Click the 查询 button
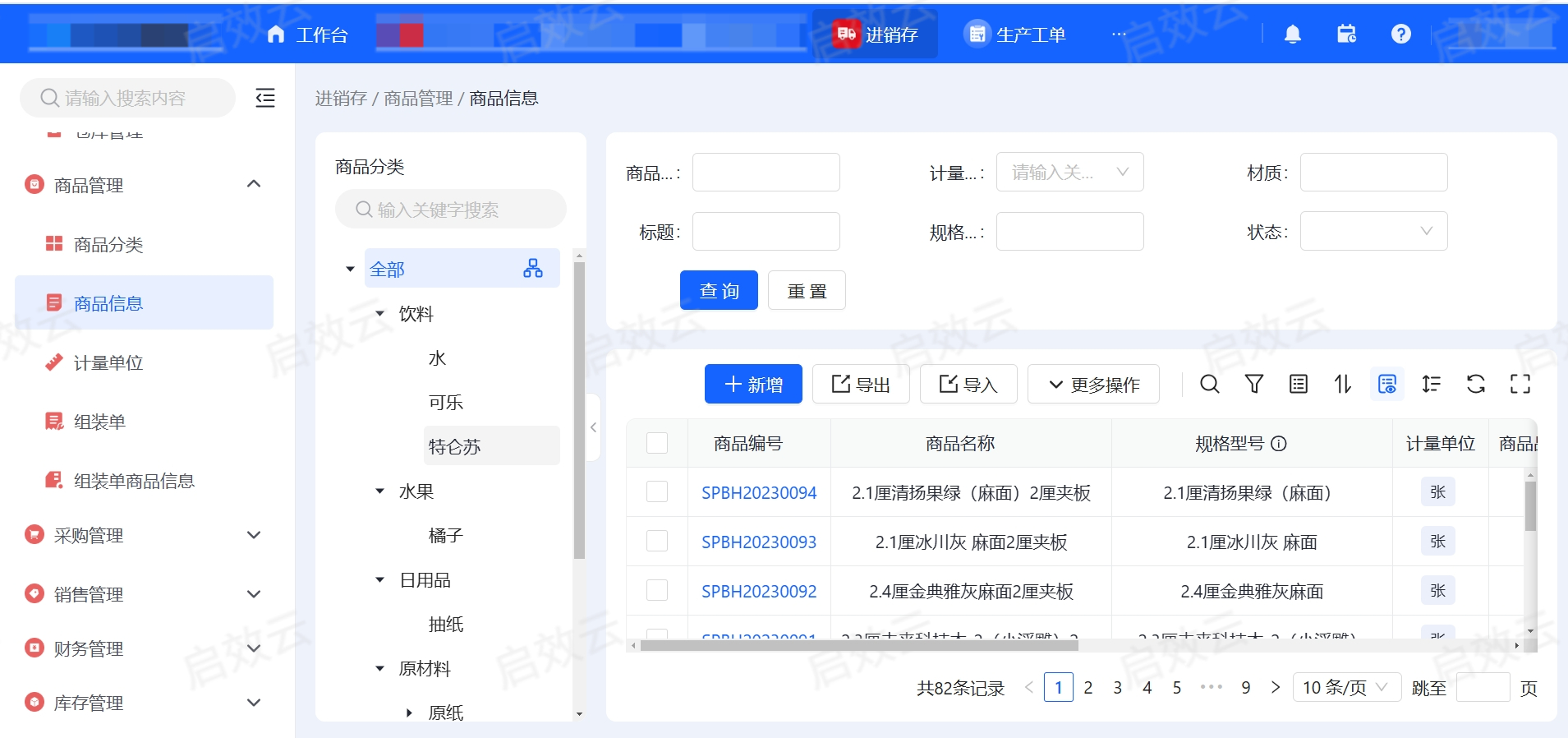1568x738 pixels. point(719,290)
